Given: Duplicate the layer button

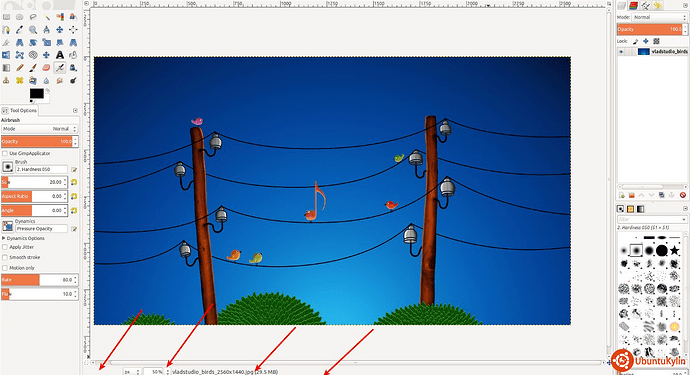Looking at the screenshot, I should (661, 195).
